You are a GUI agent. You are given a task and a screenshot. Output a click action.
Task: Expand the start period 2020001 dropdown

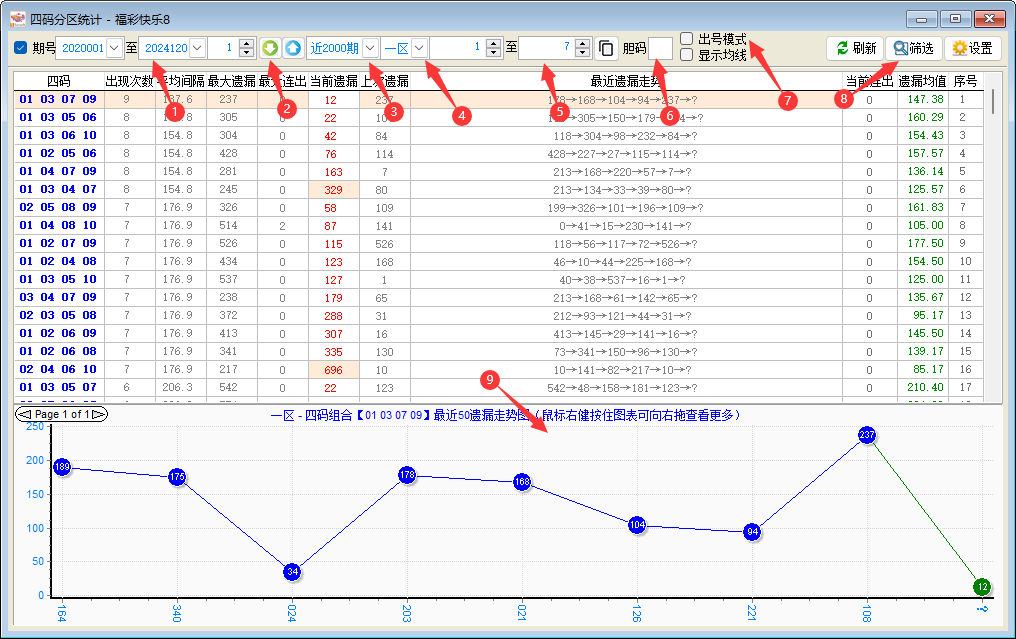114,48
